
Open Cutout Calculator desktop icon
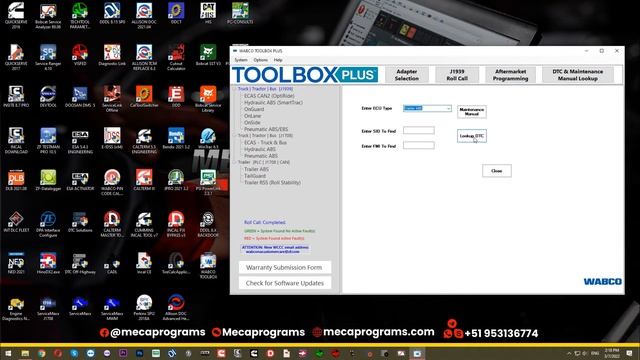176,57
